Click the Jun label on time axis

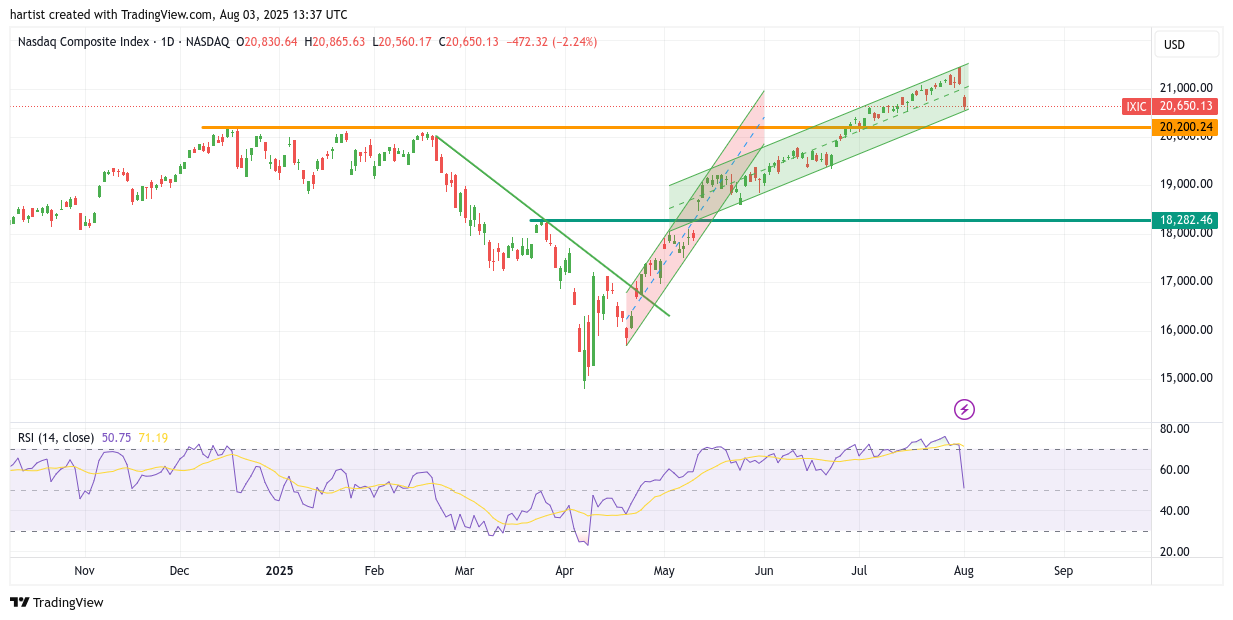coord(764,571)
